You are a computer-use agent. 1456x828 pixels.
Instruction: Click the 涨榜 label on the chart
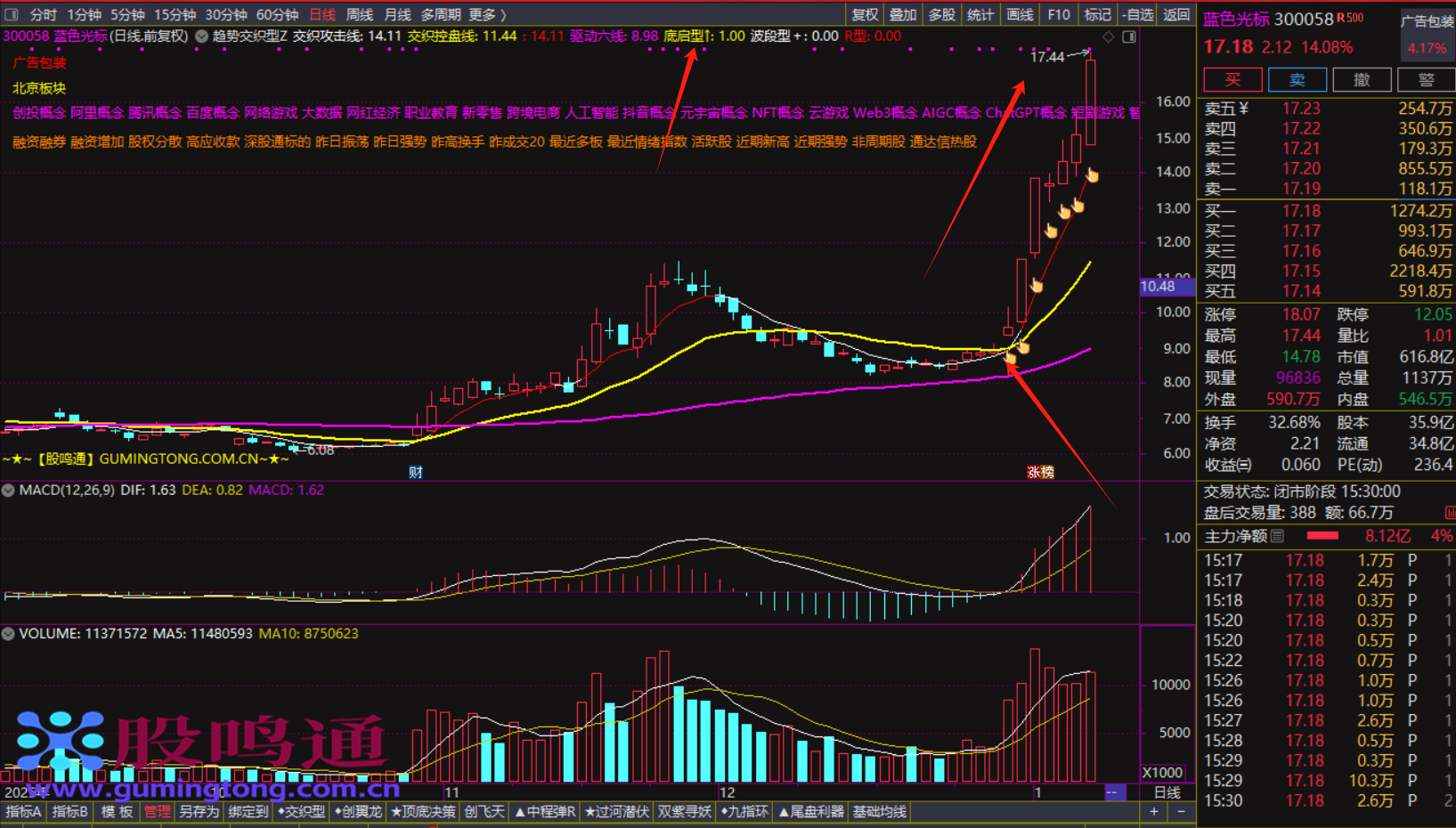(x=1040, y=472)
